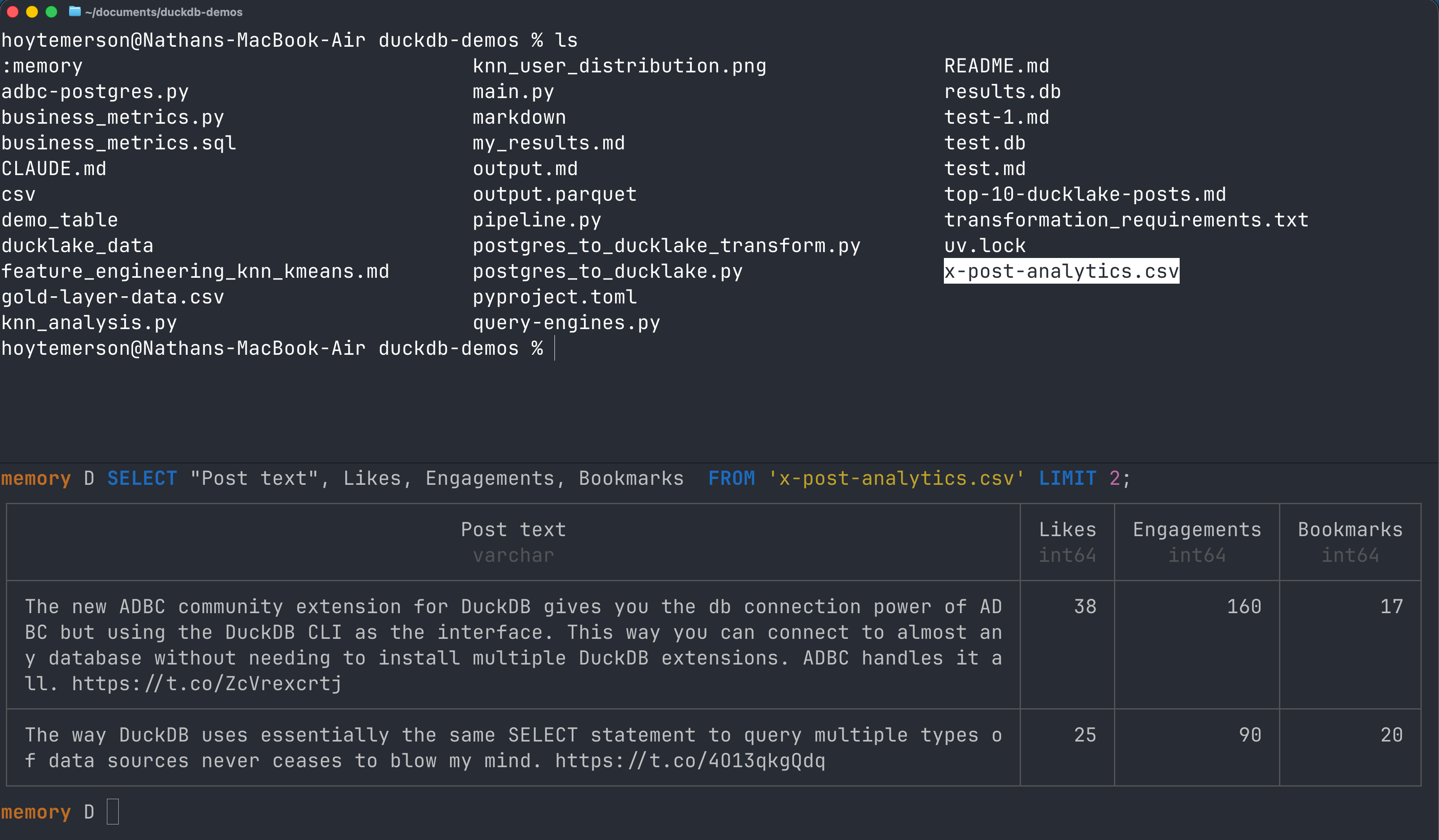Click the markdown directory name

[x=519, y=117]
